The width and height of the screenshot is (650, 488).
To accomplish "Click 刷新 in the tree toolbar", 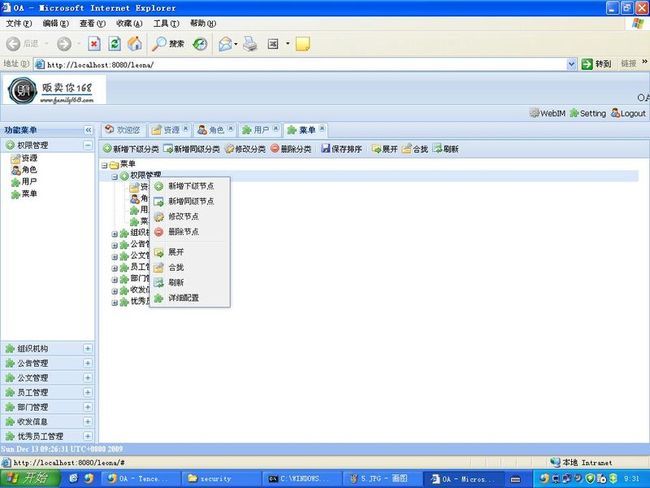I will [x=446, y=149].
